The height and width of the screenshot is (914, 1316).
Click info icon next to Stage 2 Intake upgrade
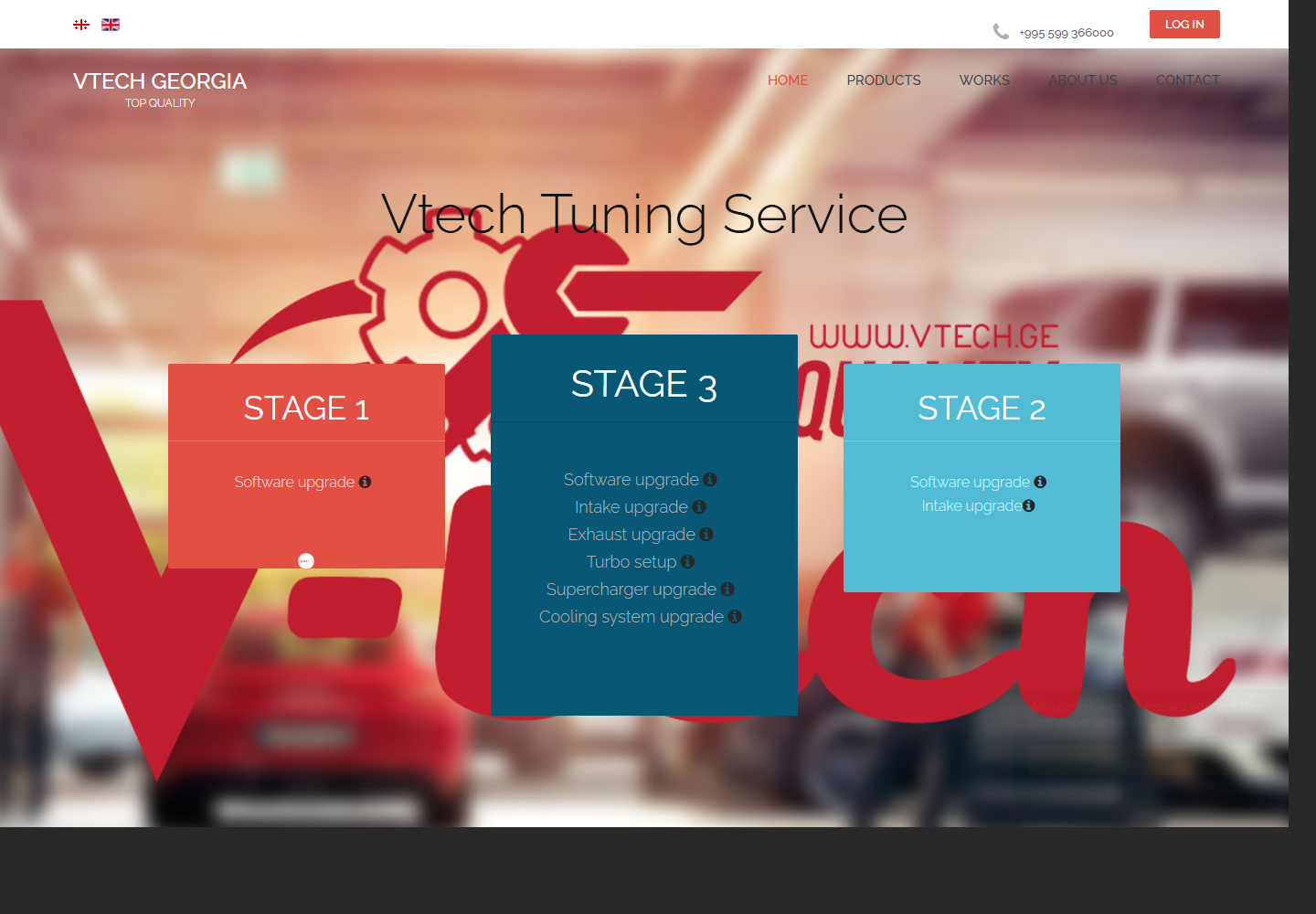click(x=1029, y=505)
